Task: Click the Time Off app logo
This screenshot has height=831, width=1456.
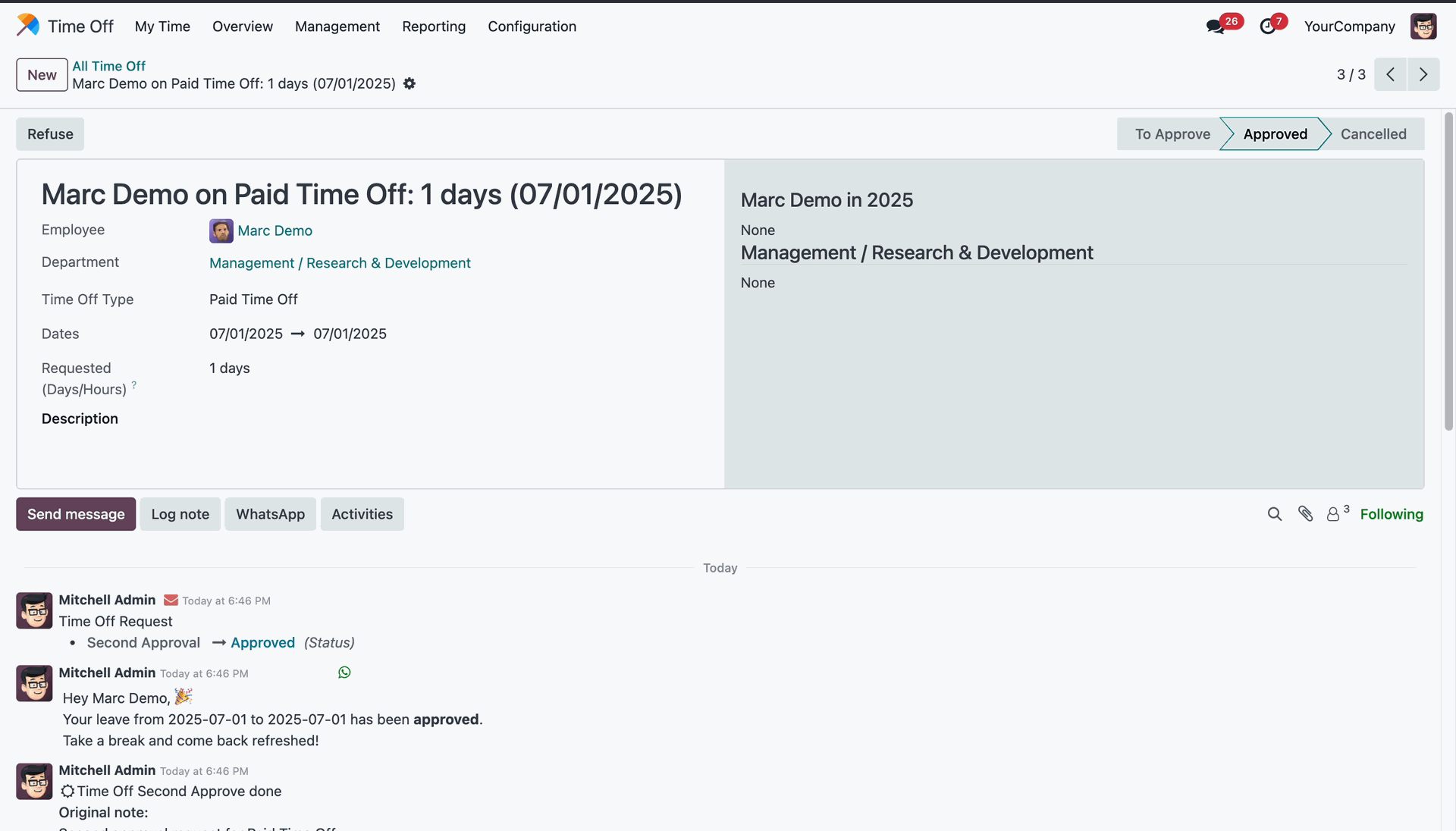Action: coord(28,26)
